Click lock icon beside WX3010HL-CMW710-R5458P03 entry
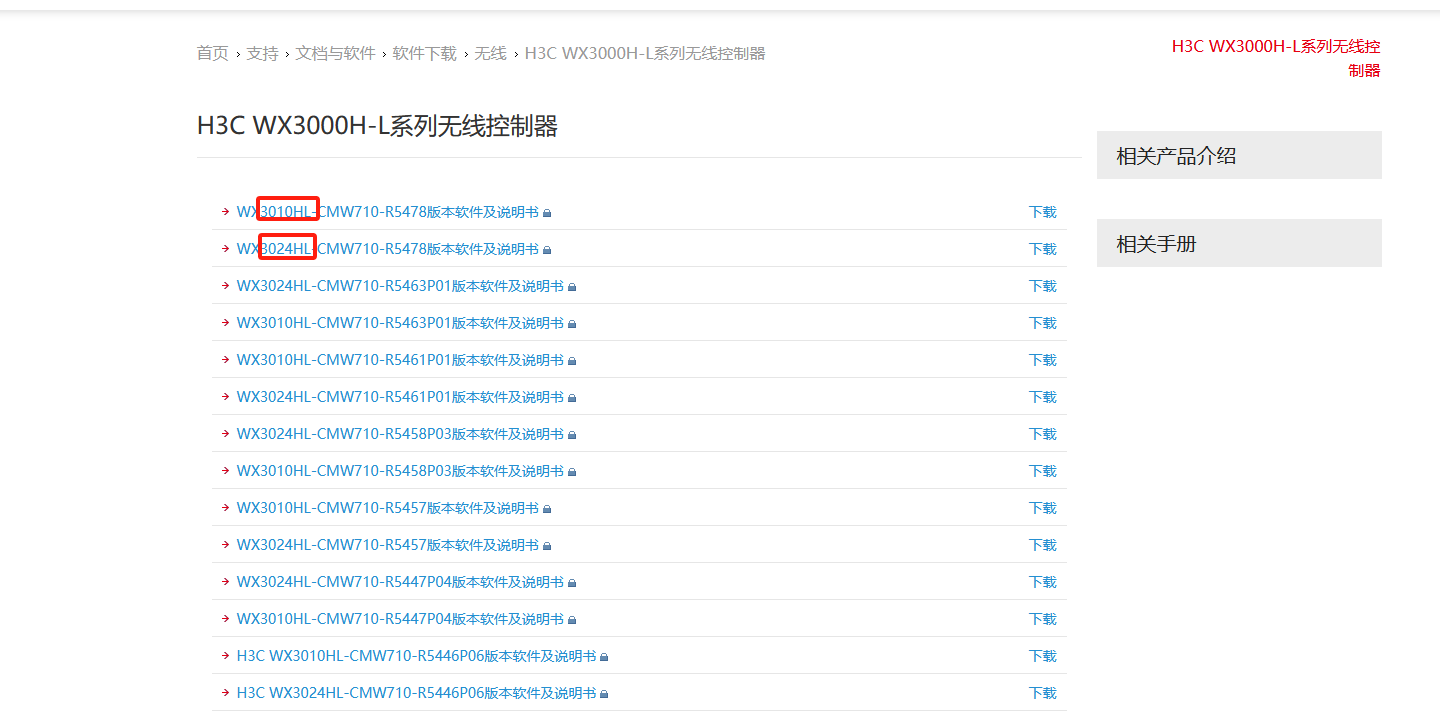Image resolution: width=1440 pixels, height=717 pixels. (x=572, y=472)
